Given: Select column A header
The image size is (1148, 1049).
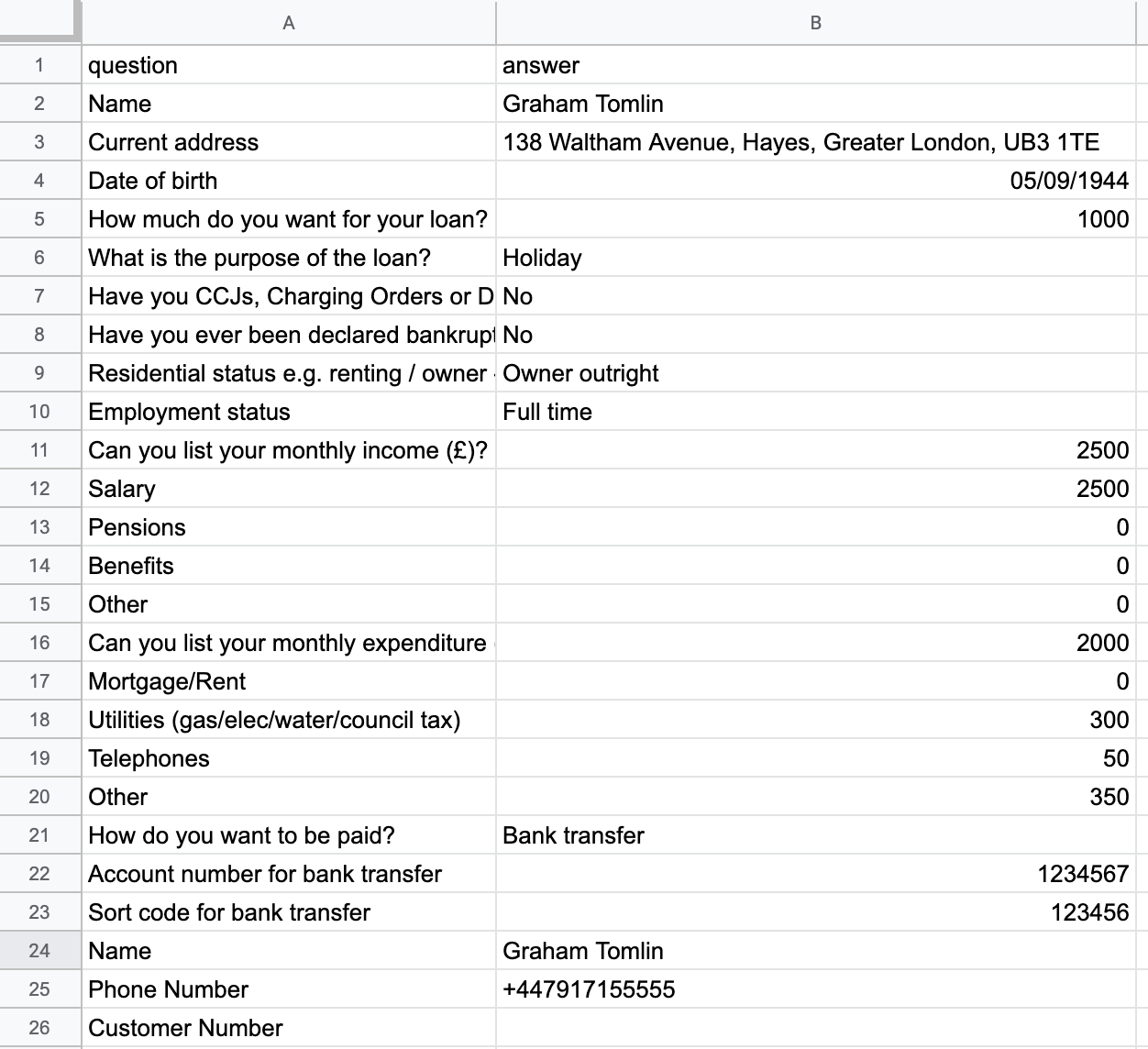Looking at the screenshot, I should pos(289,23).
